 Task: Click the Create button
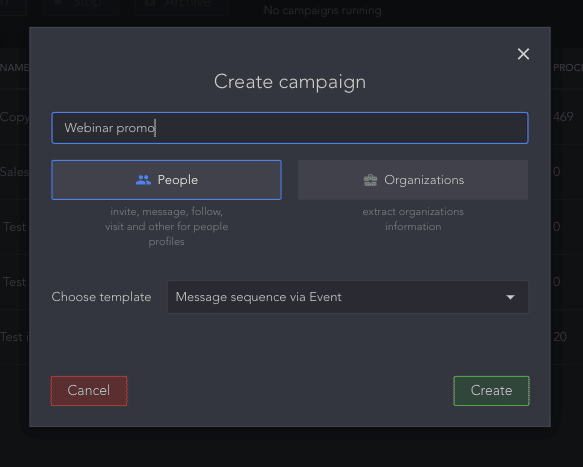coord(491,391)
